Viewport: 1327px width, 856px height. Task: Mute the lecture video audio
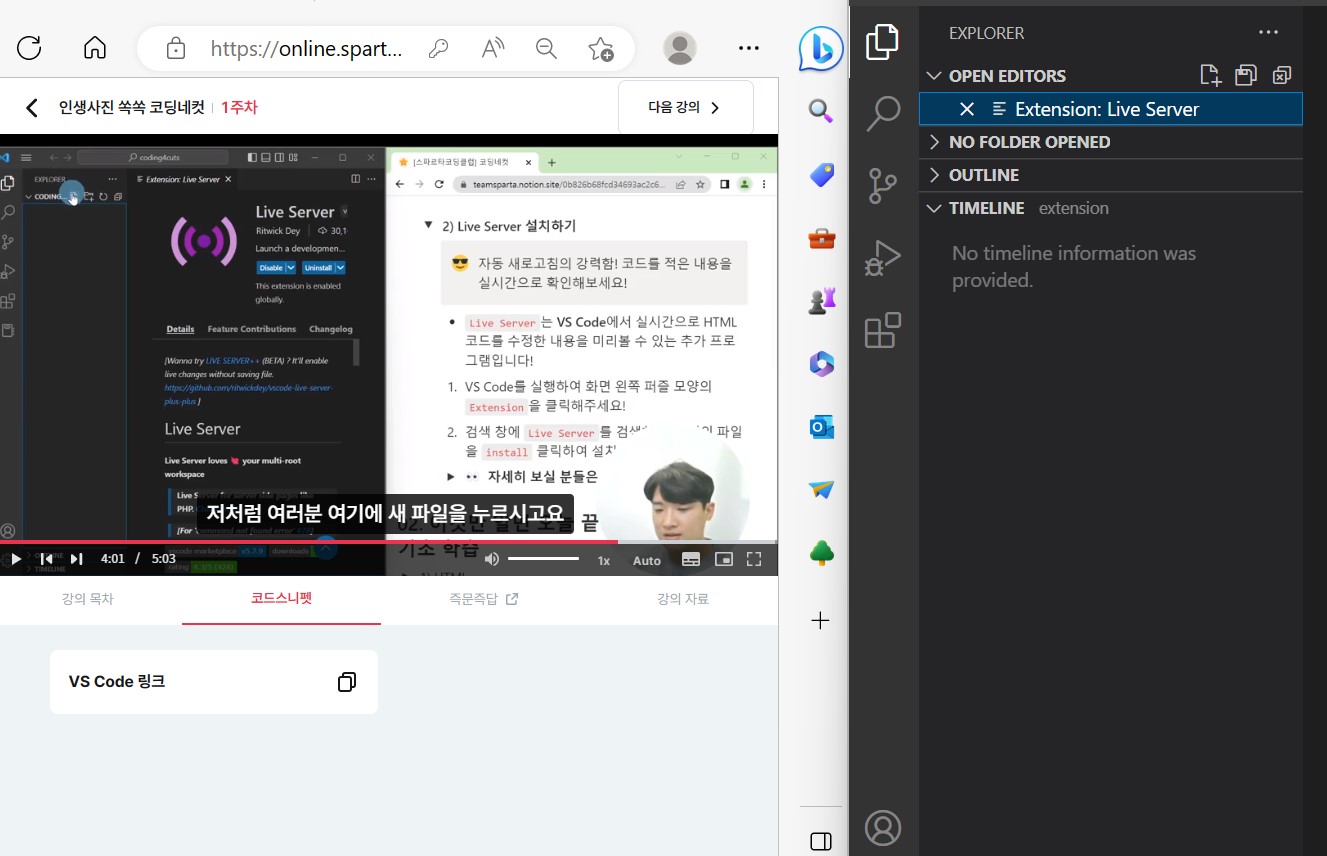tap(491, 559)
